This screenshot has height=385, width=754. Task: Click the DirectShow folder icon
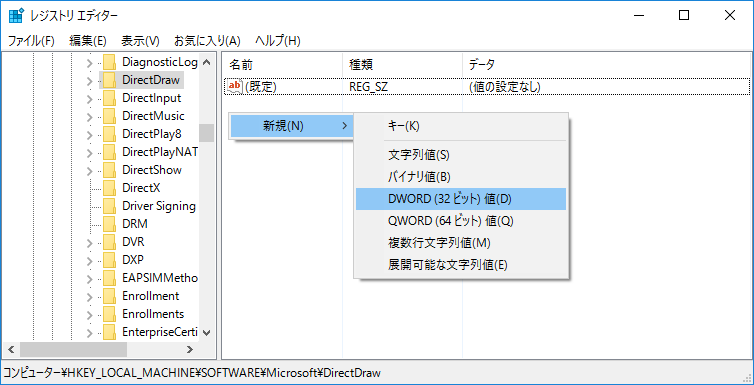tap(110, 170)
